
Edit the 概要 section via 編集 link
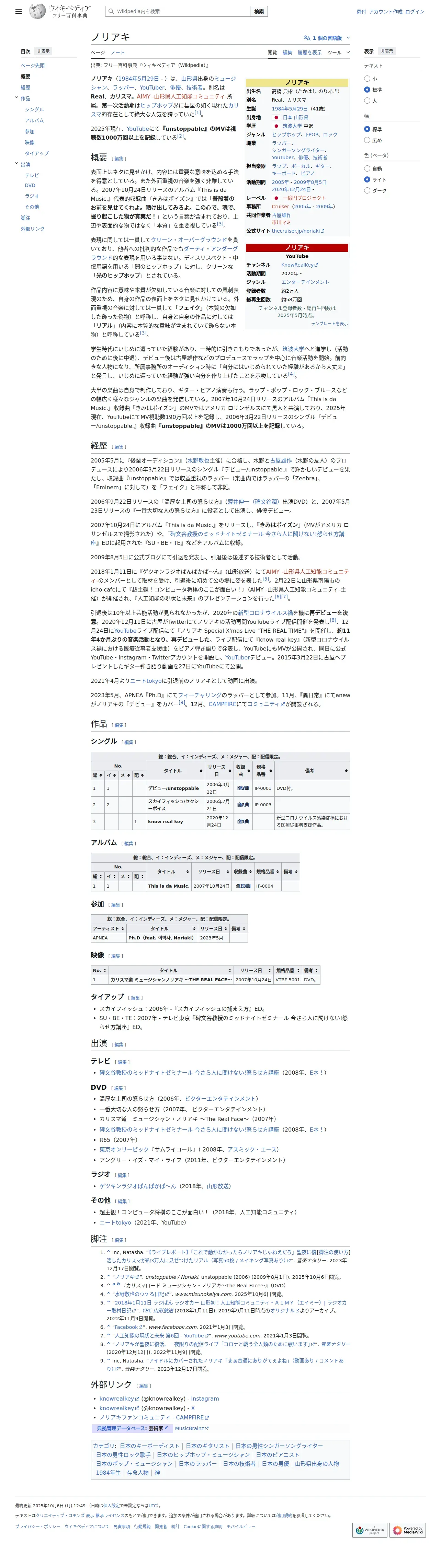(x=119, y=159)
